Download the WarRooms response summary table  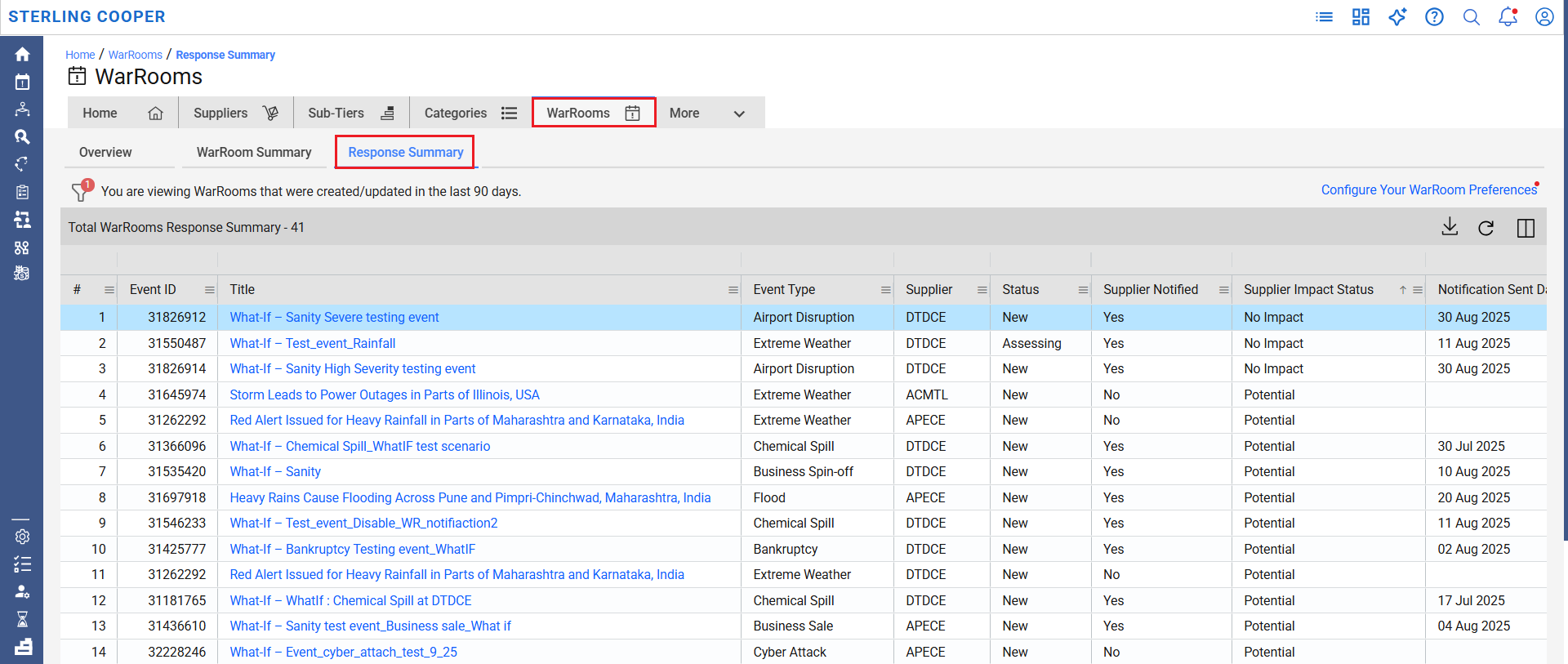[x=1450, y=227]
